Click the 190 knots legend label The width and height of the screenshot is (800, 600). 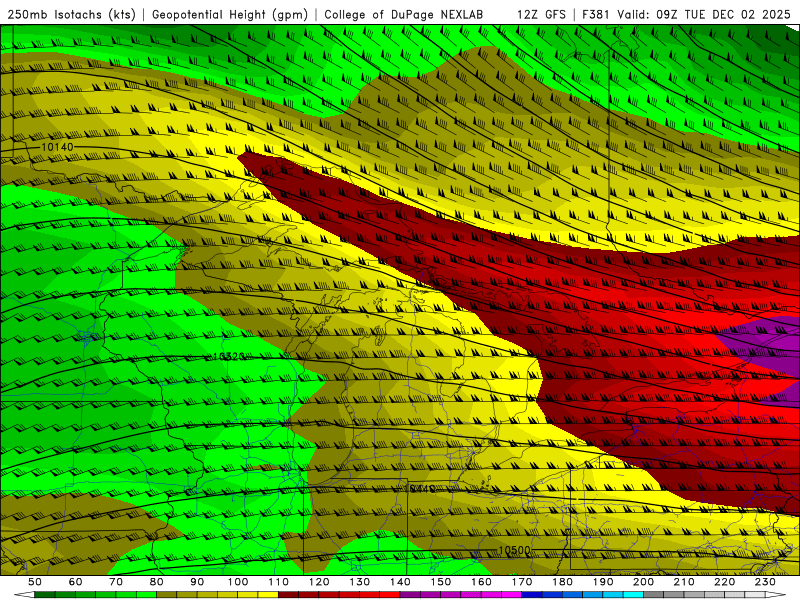[603, 582]
